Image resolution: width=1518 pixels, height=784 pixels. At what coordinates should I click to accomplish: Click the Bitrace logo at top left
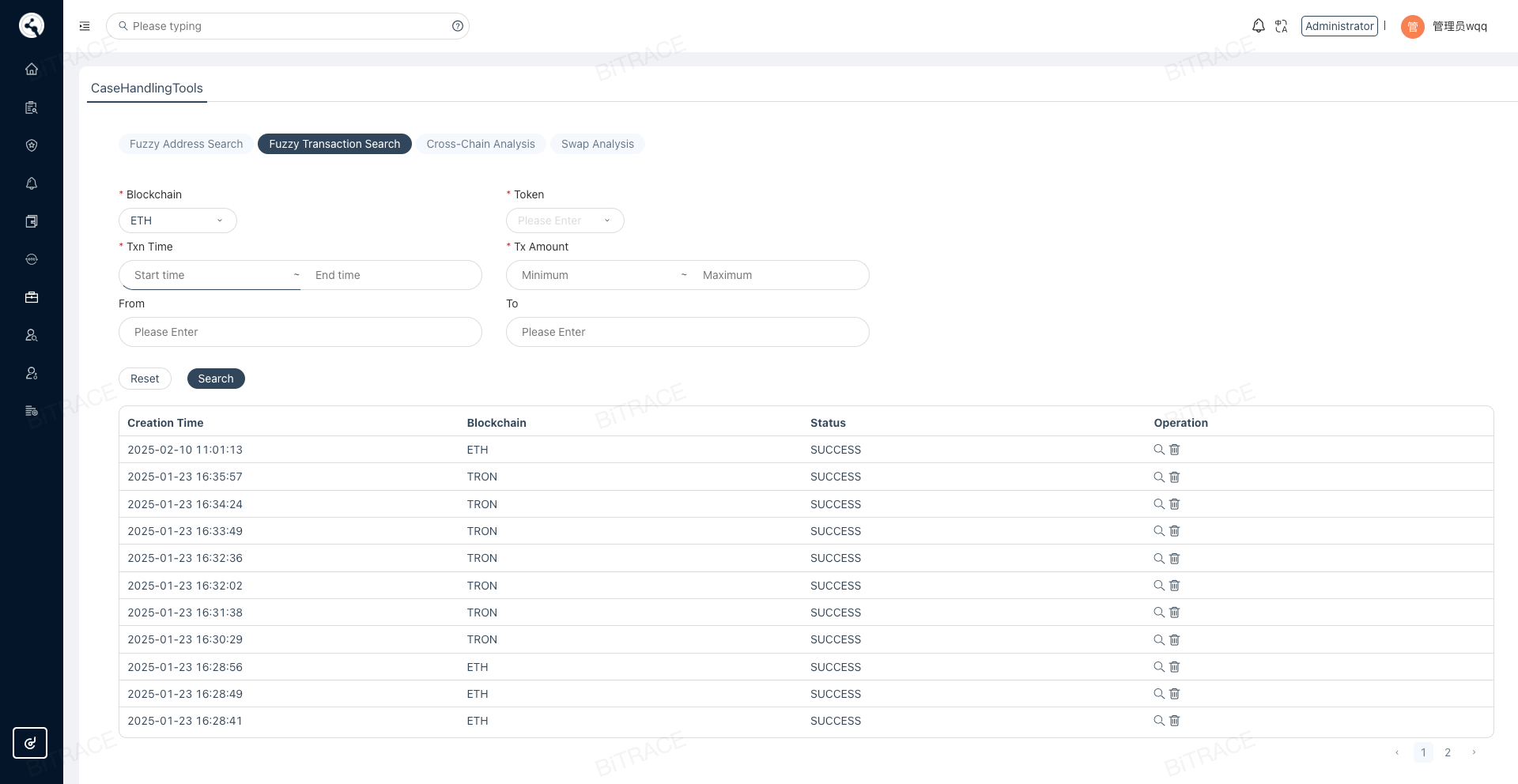click(32, 25)
